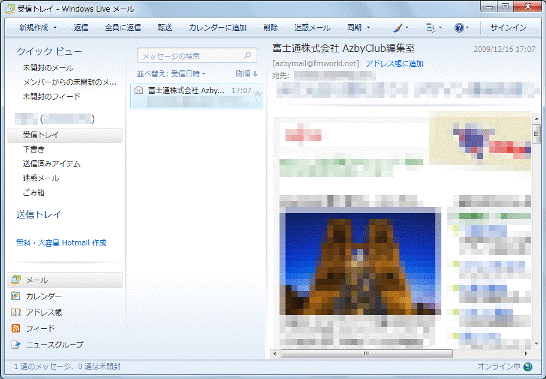Click the vertical scrollbar up arrow
The height and width of the screenshot is (379, 546).
click(536, 119)
